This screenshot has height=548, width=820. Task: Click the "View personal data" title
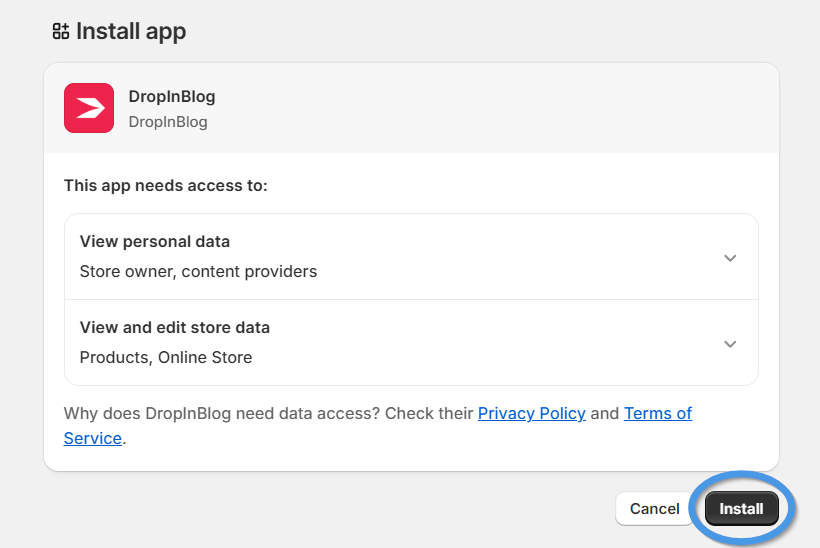[x=155, y=242]
